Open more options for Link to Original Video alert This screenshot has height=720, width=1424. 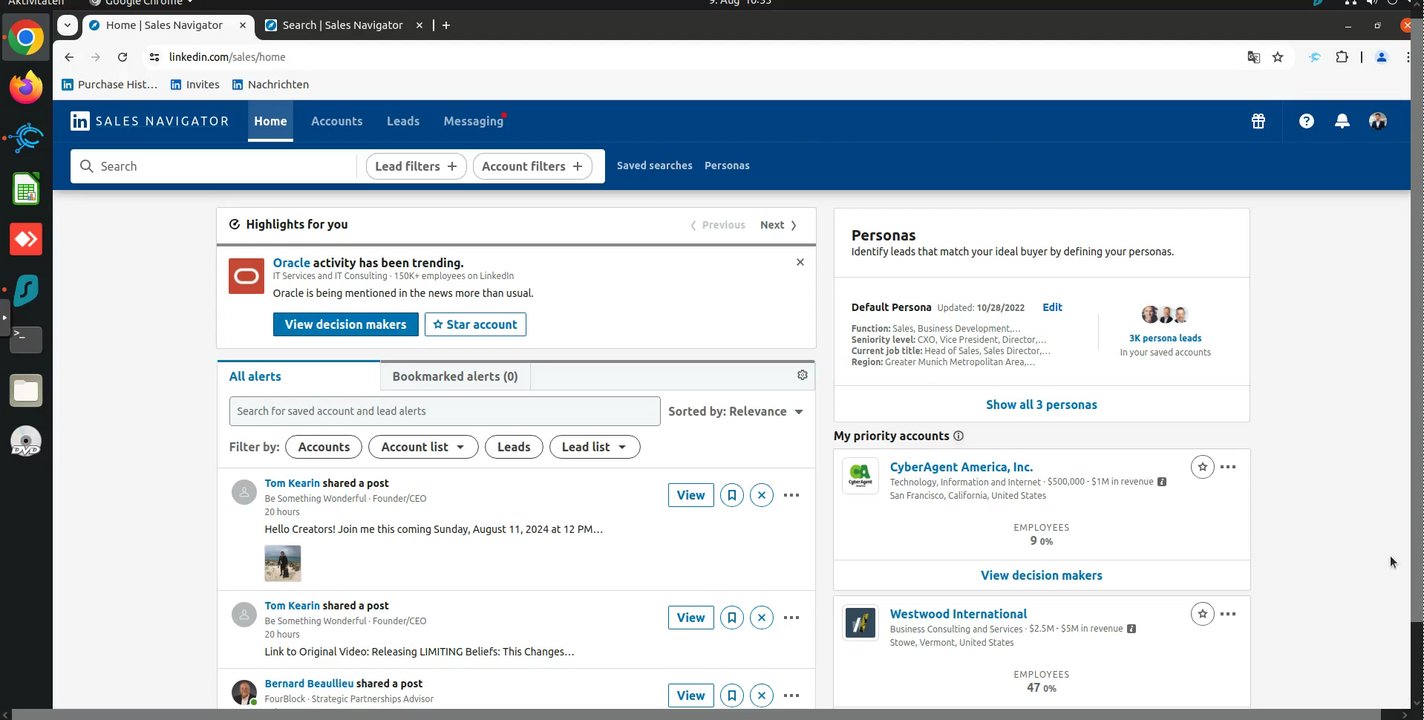coord(791,618)
